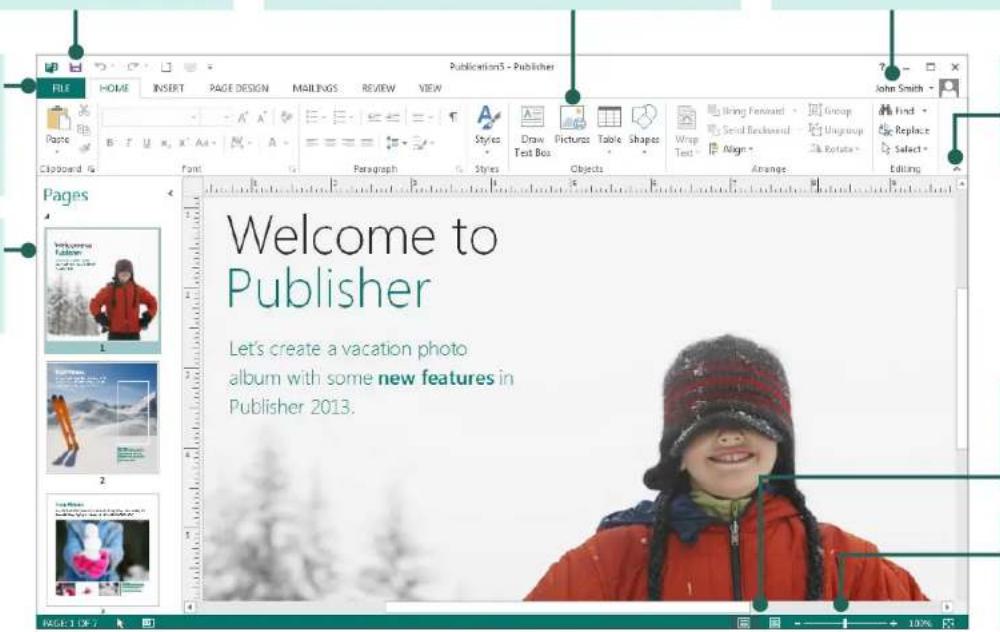
Task: Click the Find binoculars button
Action: (902, 111)
